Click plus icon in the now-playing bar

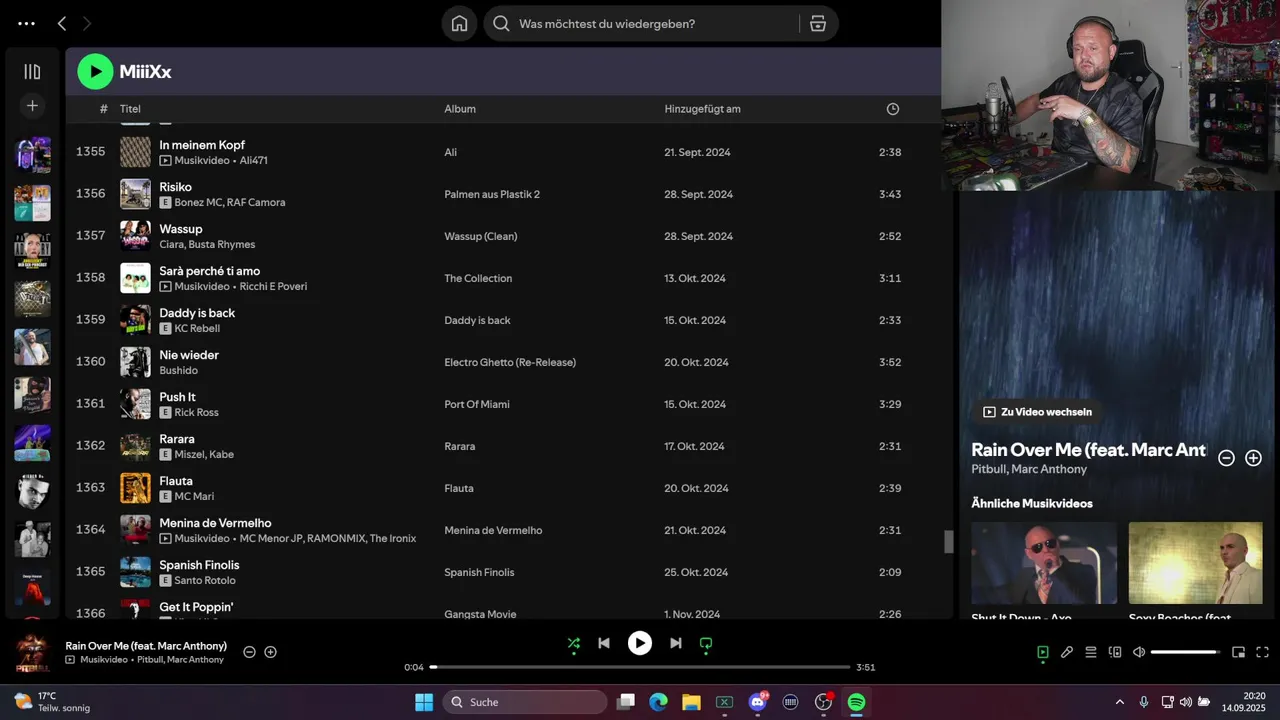pos(270,652)
